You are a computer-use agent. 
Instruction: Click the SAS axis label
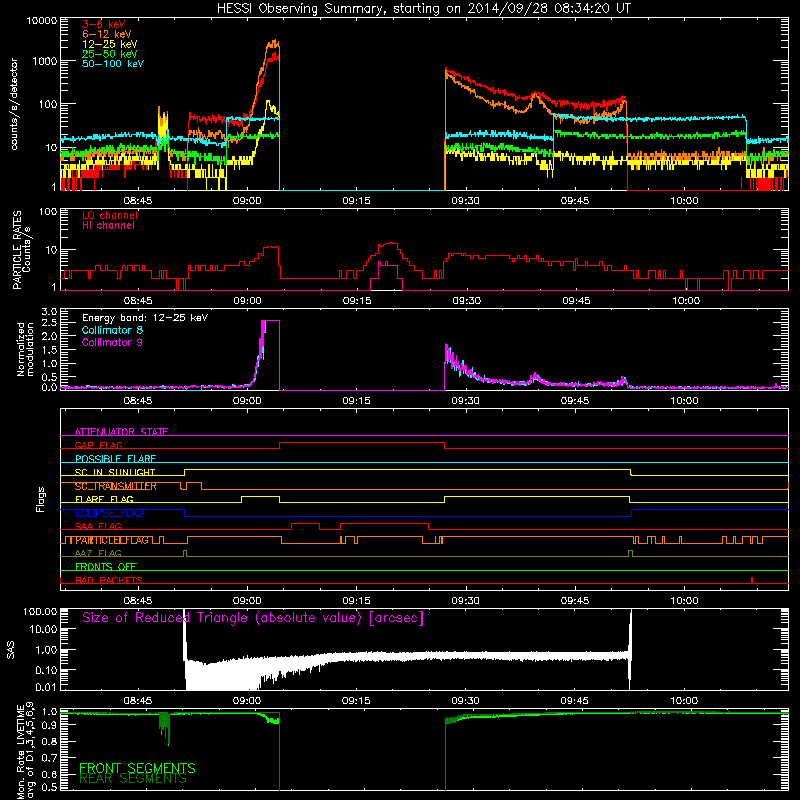click(x=11, y=650)
